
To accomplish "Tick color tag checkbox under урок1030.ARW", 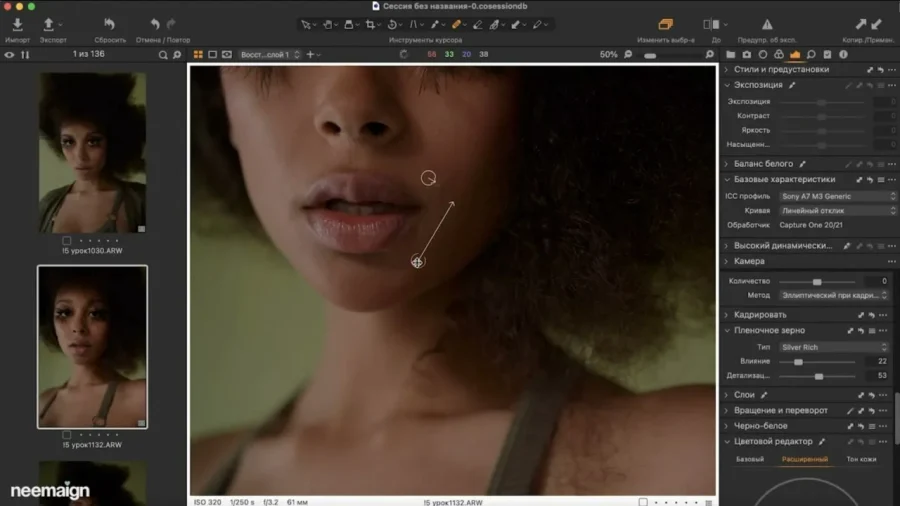I will (67, 240).
